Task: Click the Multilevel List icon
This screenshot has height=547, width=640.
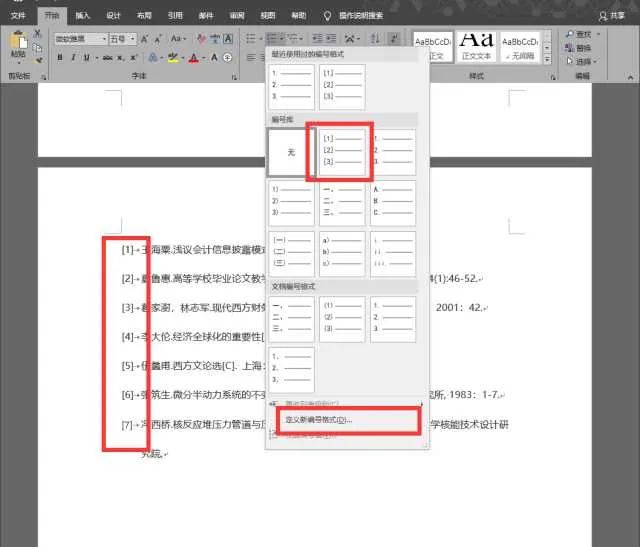Action: pyautogui.click(x=292, y=39)
